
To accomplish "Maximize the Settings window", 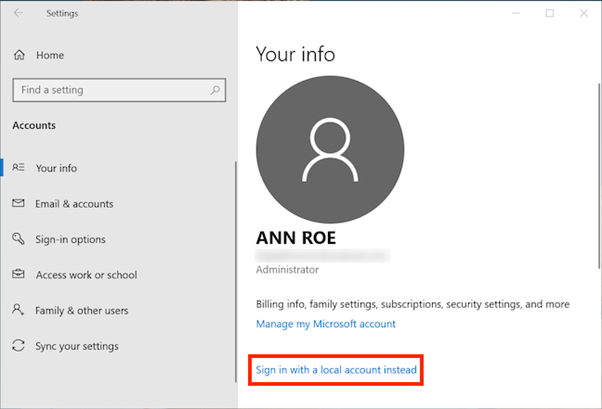I will [x=549, y=14].
